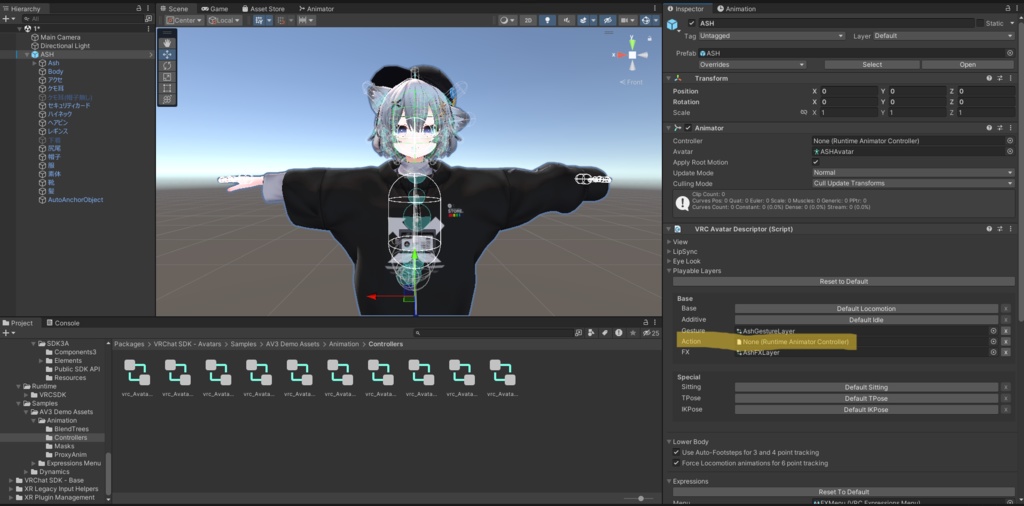Select the Hand (View) tool in Scene

167,43
